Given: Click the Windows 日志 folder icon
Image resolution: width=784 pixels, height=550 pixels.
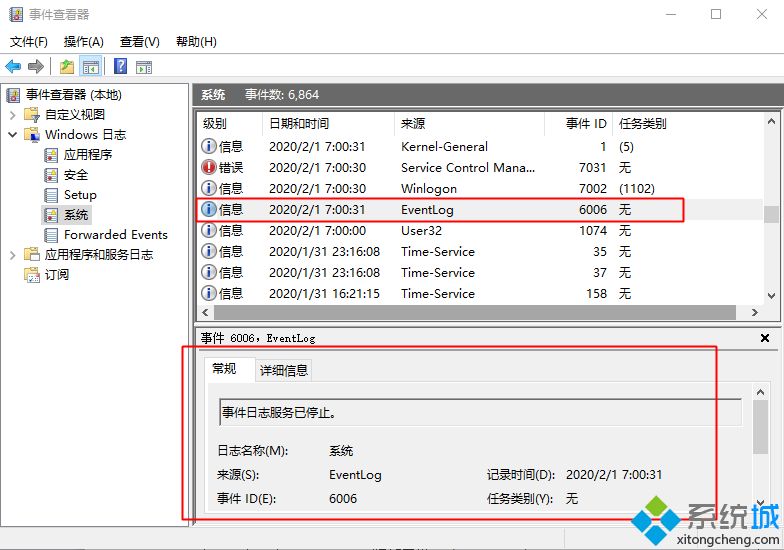Looking at the screenshot, I should [32, 134].
